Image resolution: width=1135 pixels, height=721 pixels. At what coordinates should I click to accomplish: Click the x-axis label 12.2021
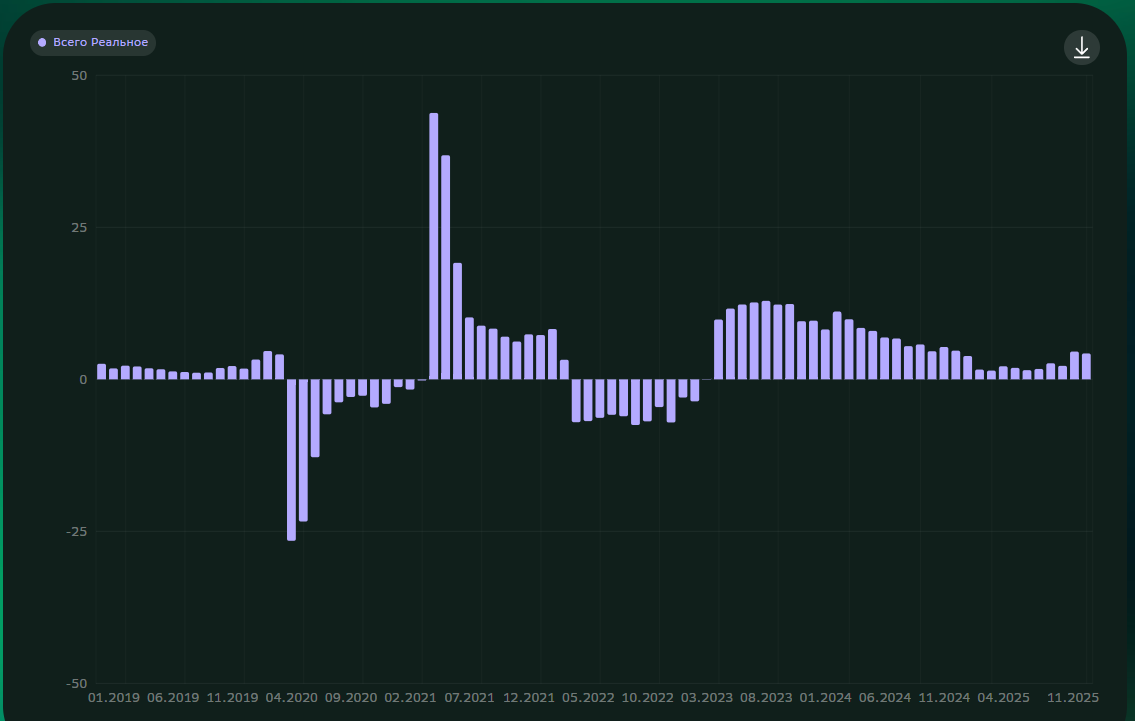[x=529, y=698]
